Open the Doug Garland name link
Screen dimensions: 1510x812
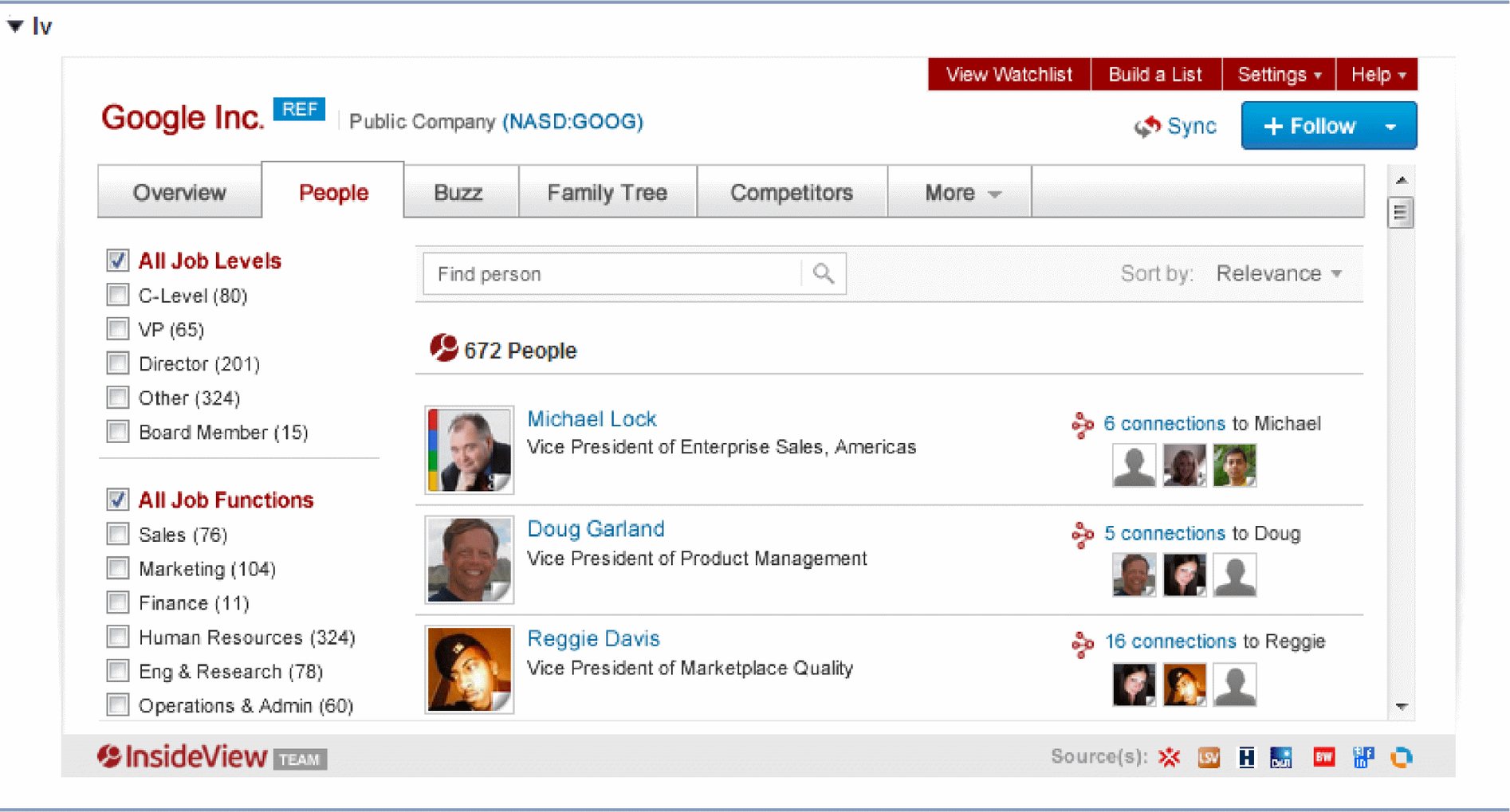596,529
